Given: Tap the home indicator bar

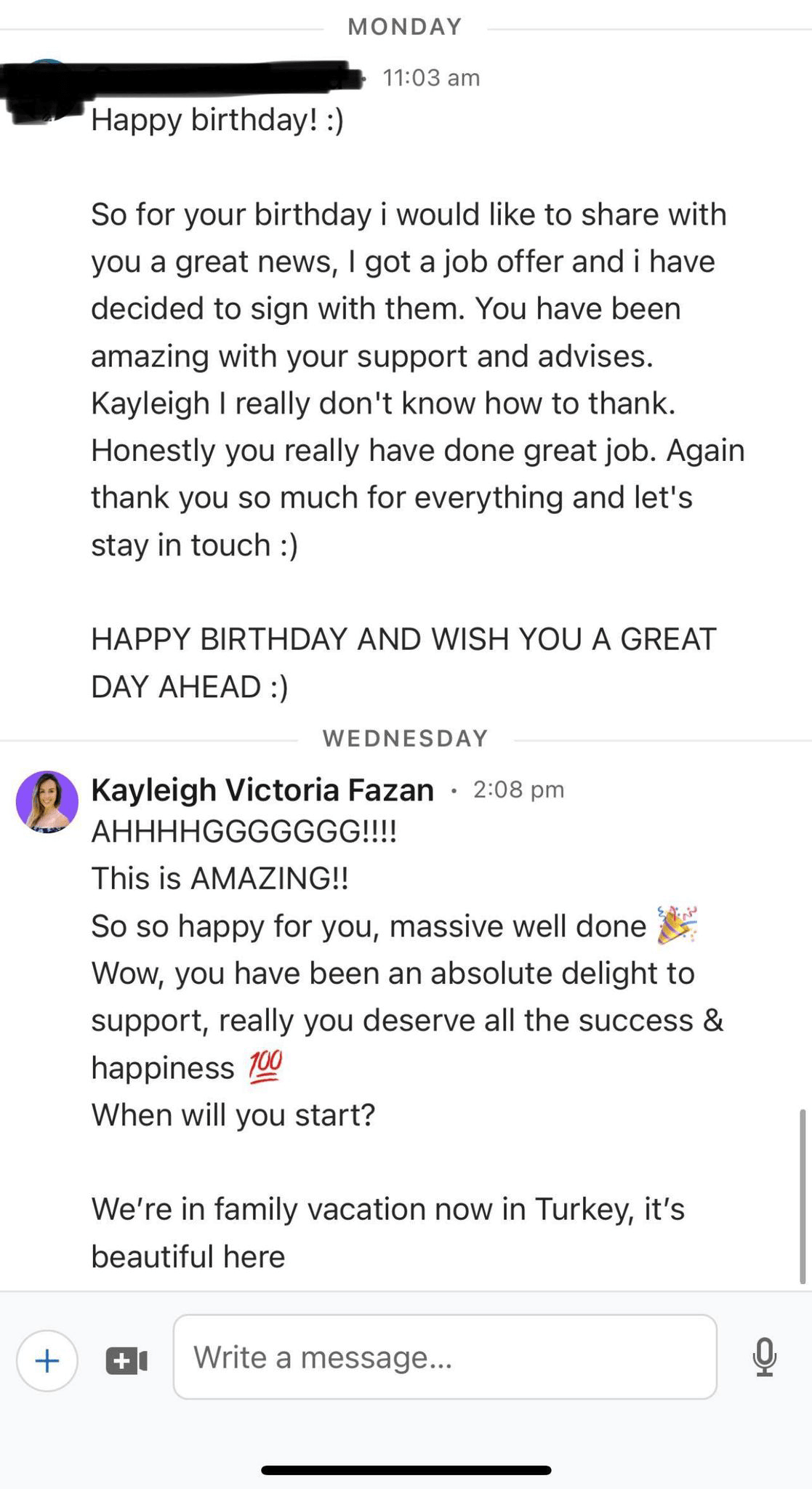Looking at the screenshot, I should [x=406, y=1470].
